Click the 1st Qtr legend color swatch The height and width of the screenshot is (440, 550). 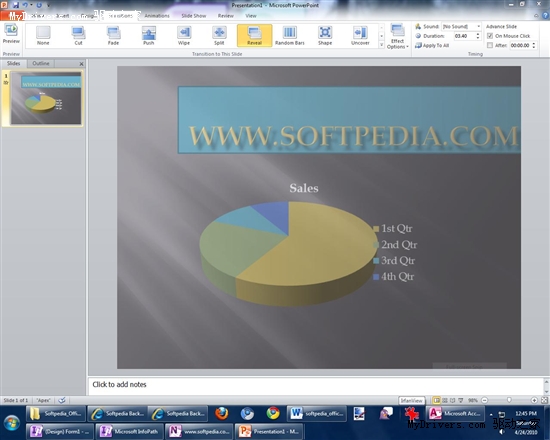click(376, 229)
